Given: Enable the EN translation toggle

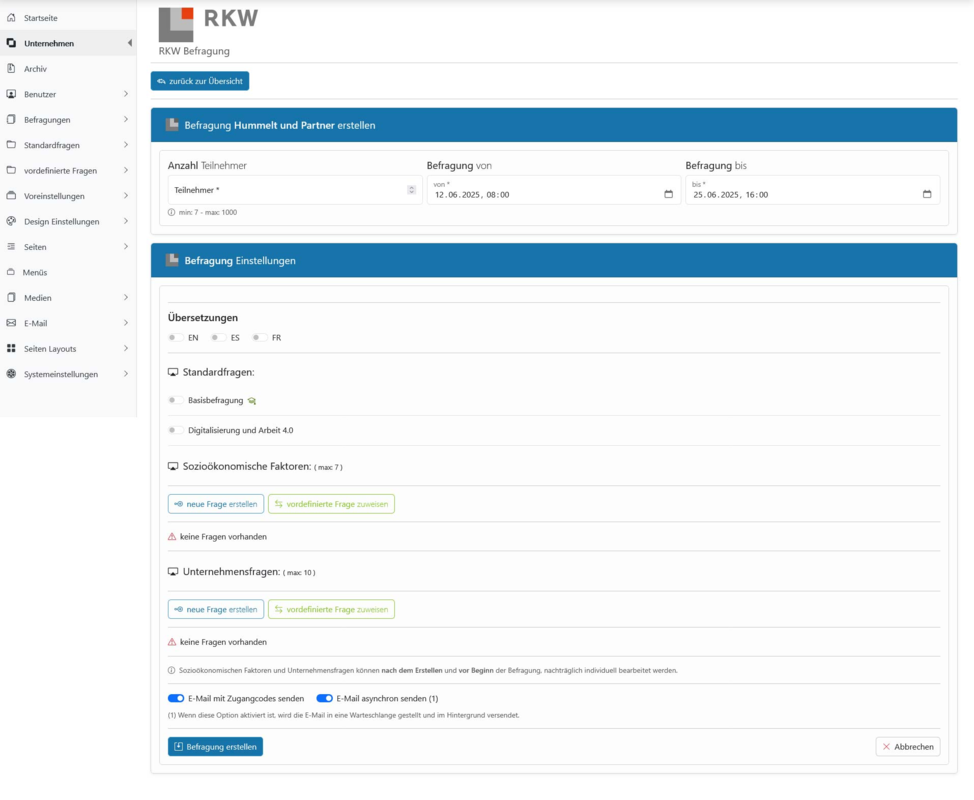Looking at the screenshot, I should [175, 338].
